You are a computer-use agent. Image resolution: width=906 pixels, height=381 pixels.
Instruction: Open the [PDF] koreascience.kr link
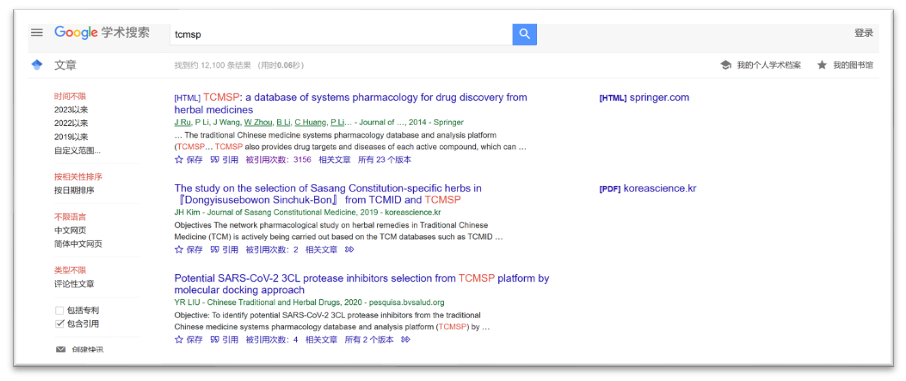648,188
